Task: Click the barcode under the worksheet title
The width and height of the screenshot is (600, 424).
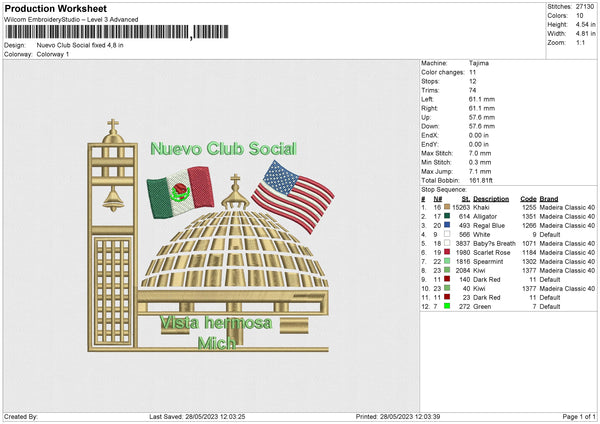Action: point(117,32)
